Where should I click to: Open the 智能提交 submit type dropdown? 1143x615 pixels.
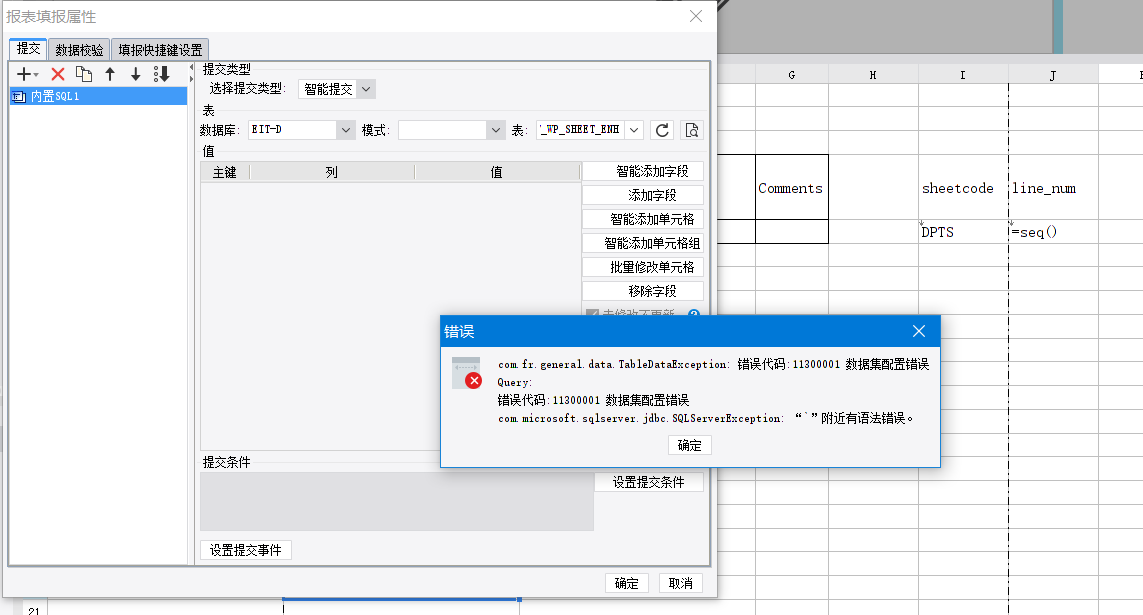coord(366,89)
